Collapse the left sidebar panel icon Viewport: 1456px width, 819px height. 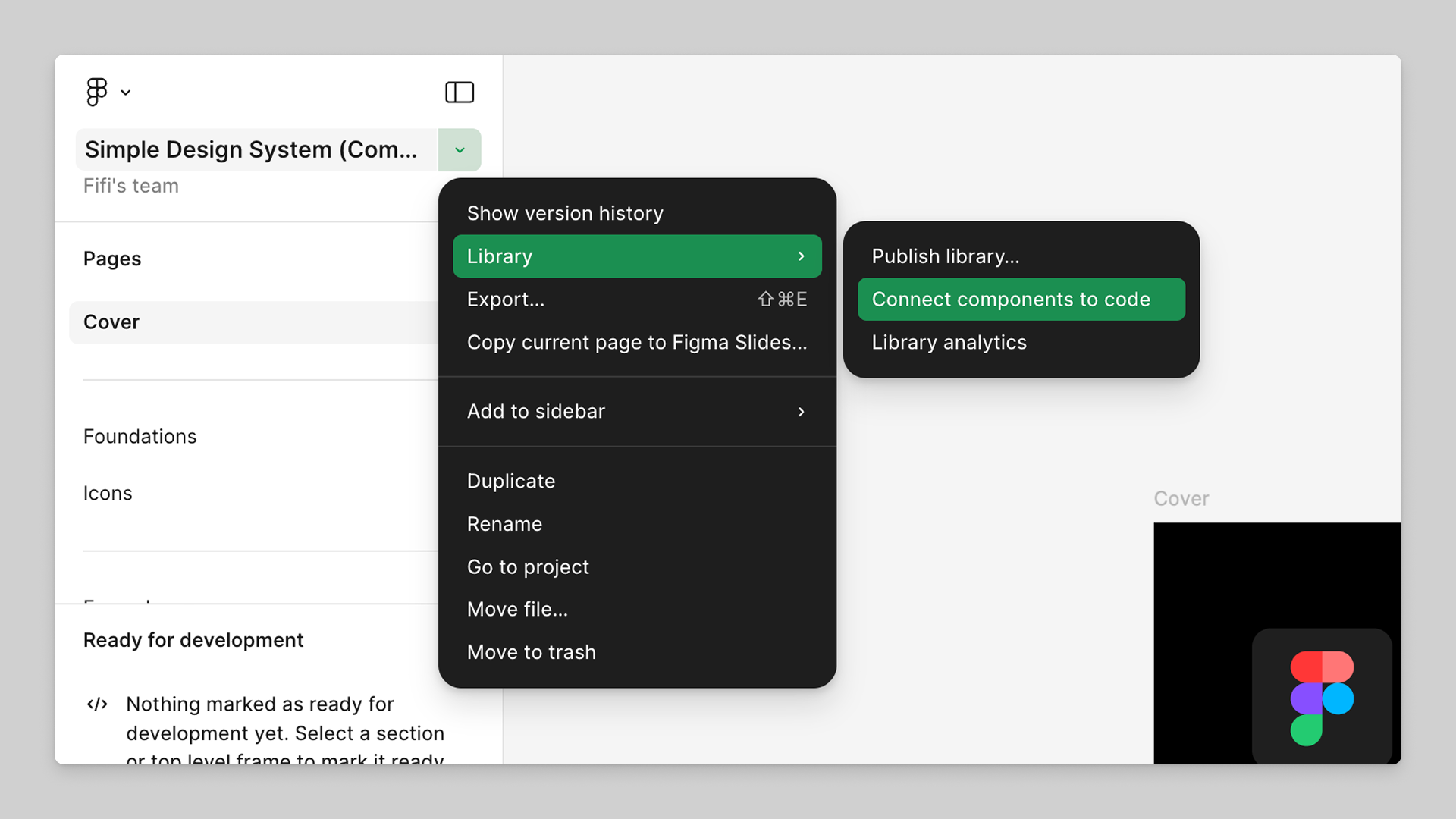[460, 92]
